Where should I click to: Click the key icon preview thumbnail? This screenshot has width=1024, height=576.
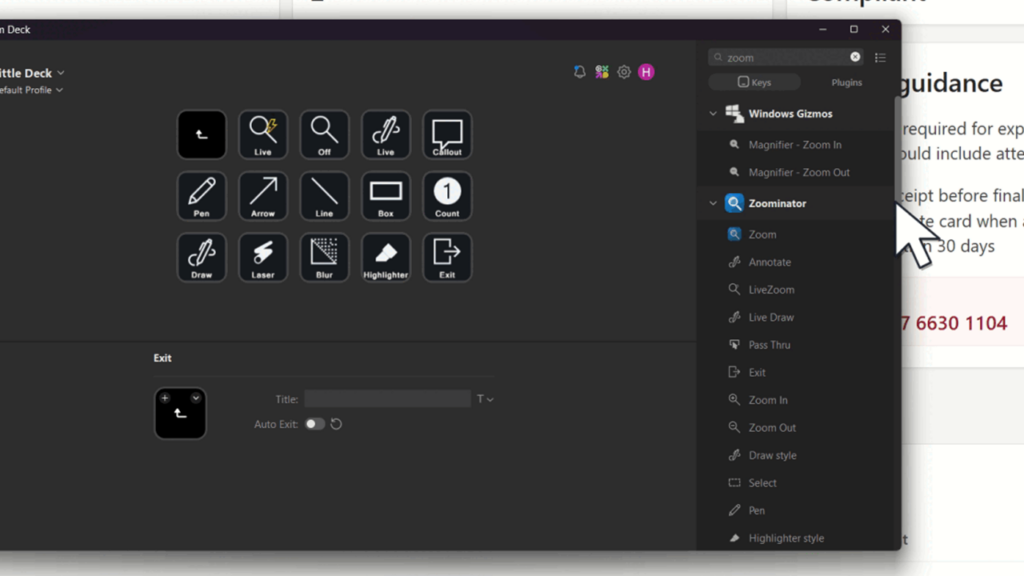click(x=180, y=413)
